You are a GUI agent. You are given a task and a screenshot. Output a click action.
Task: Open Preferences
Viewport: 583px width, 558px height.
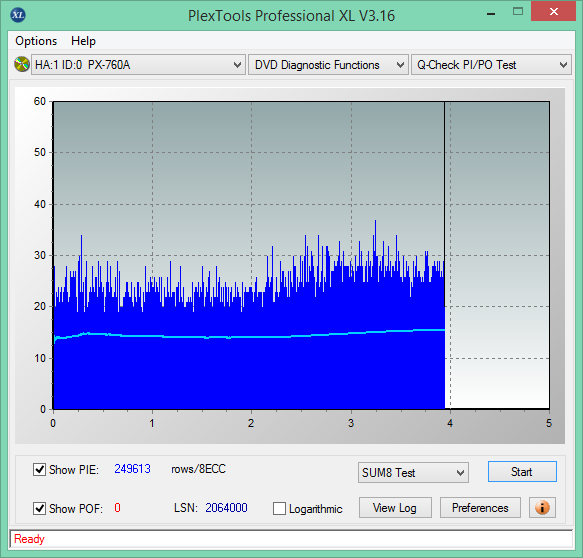480,507
